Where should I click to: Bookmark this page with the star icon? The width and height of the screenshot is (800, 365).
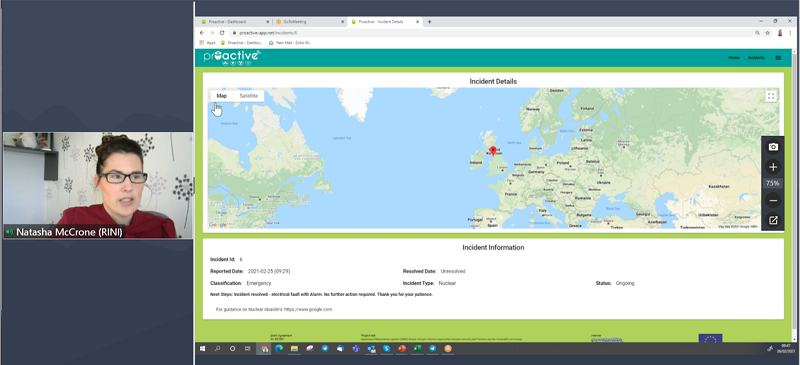tap(767, 33)
